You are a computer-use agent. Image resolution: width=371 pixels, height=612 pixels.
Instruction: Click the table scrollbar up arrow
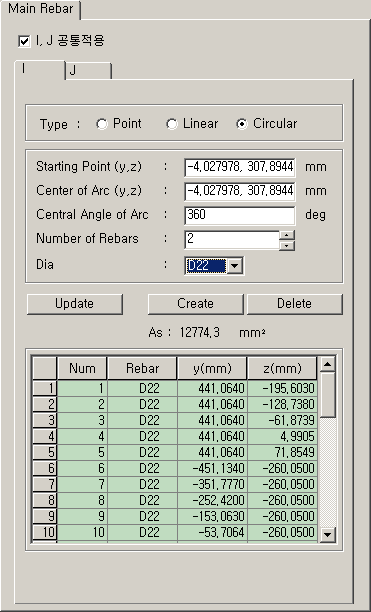pyautogui.click(x=327, y=364)
